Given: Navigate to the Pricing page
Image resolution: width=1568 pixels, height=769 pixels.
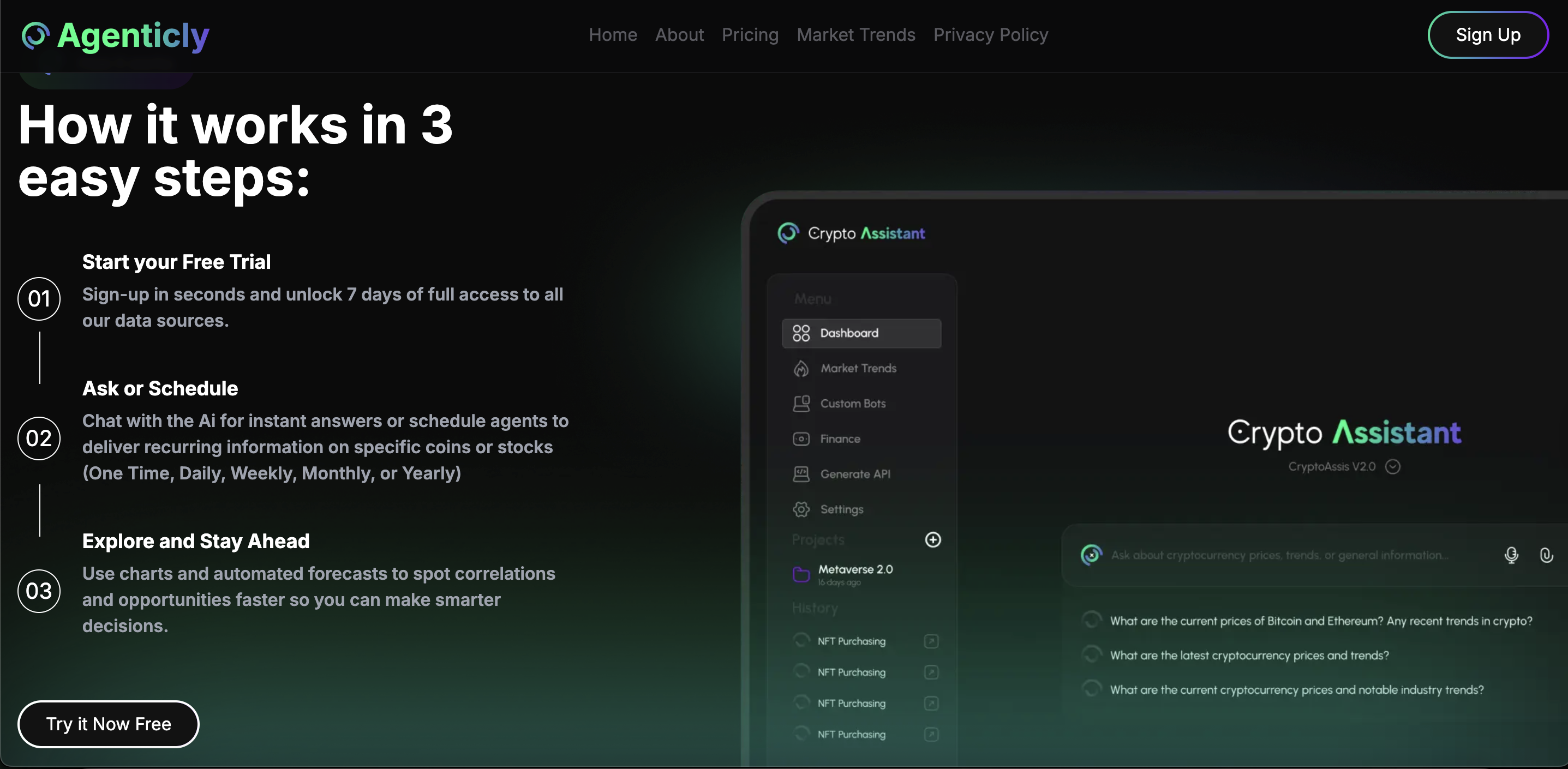Looking at the screenshot, I should (750, 35).
